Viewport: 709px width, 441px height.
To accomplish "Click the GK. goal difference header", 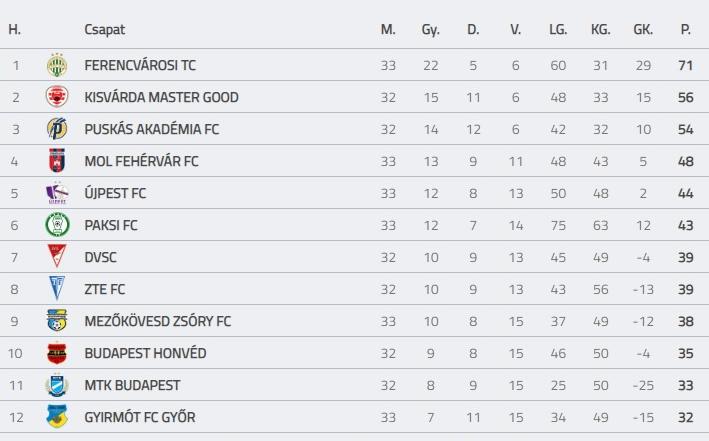I will (643, 29).
